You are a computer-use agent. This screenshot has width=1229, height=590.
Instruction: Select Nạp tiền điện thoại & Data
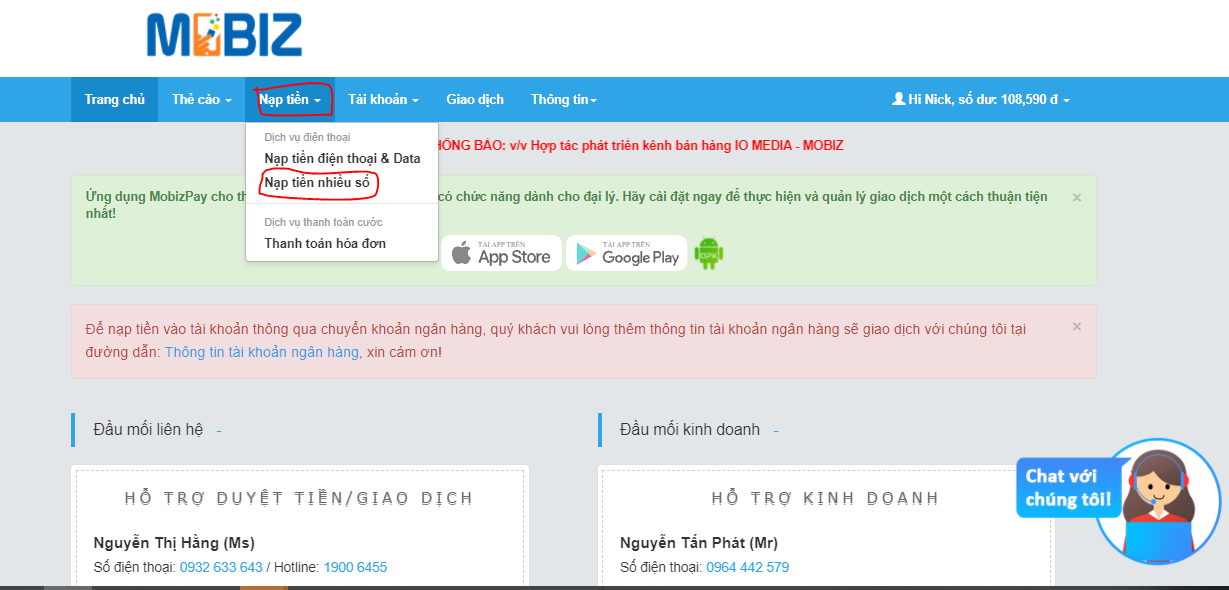coord(342,158)
